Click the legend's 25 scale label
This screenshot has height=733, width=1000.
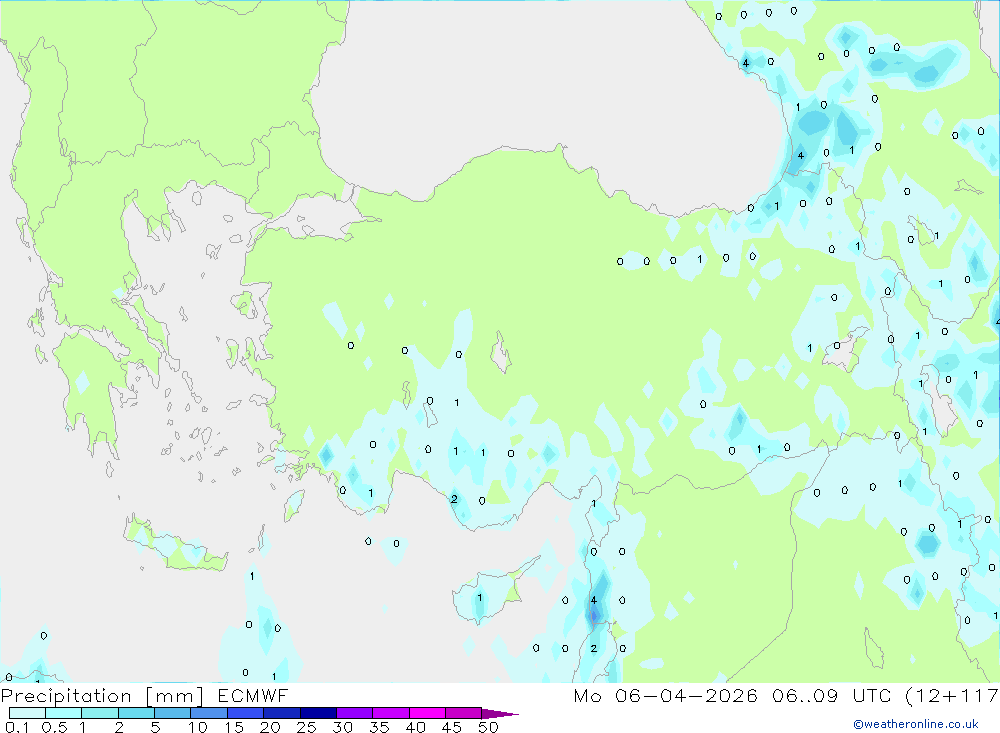click(x=306, y=727)
